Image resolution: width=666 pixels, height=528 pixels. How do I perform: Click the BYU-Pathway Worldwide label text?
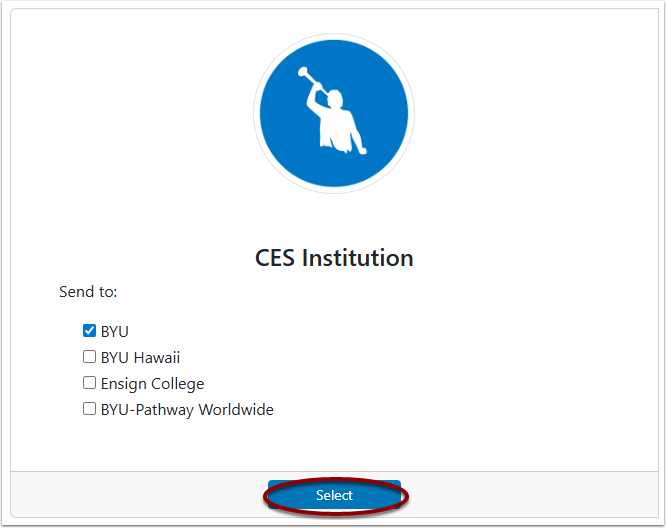(x=187, y=410)
